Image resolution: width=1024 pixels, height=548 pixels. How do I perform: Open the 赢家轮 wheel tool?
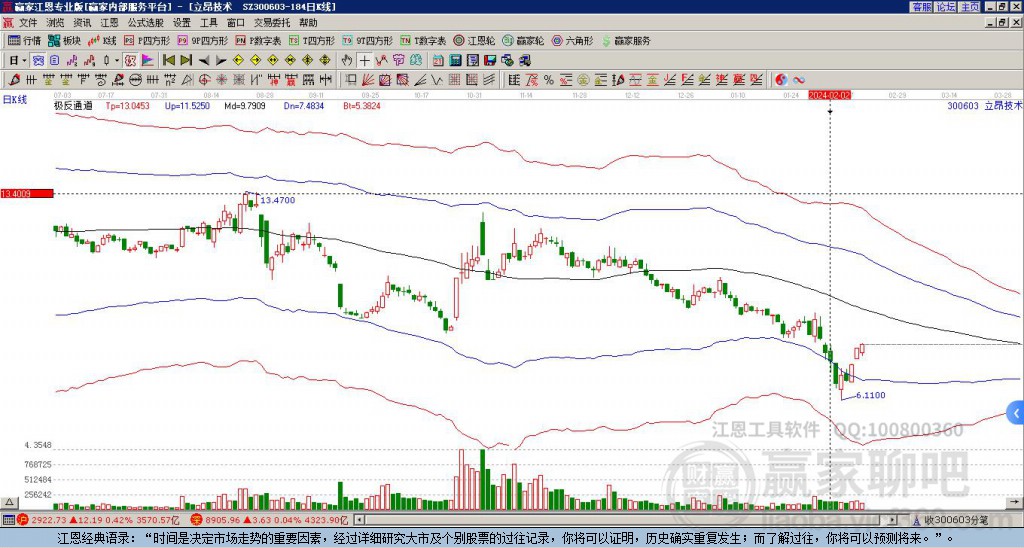(523, 40)
